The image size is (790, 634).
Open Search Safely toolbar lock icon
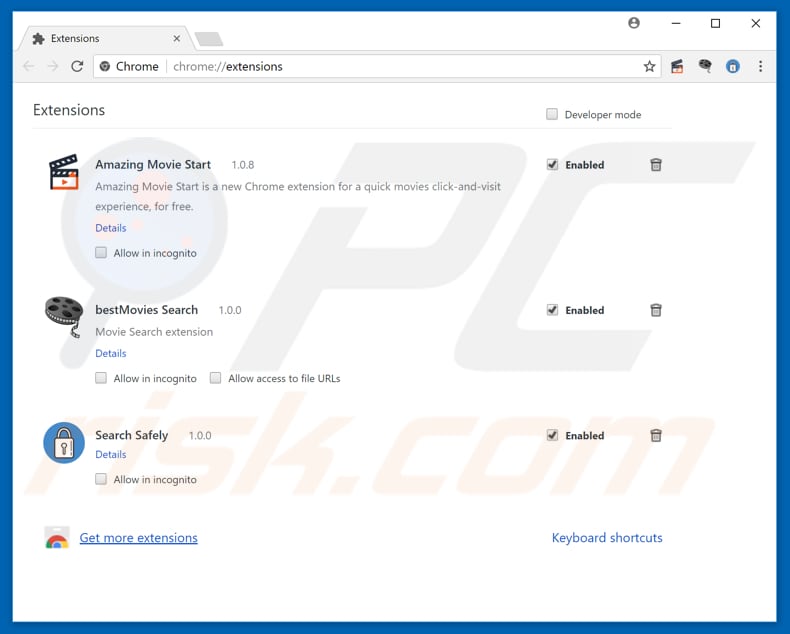733,67
